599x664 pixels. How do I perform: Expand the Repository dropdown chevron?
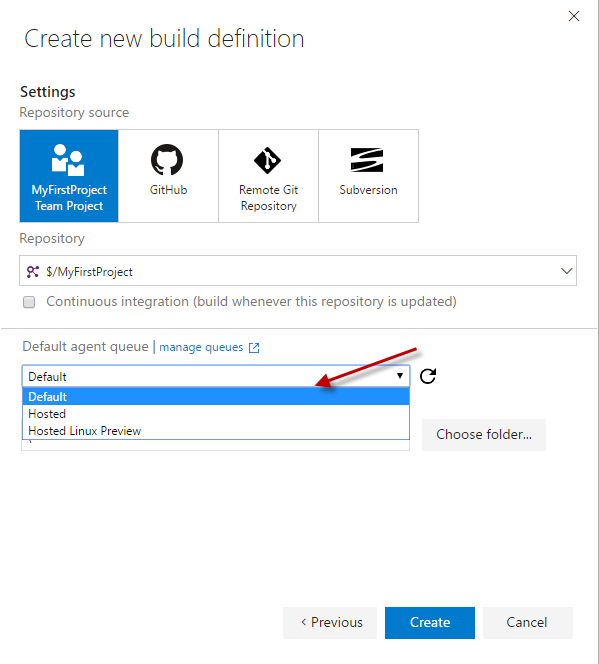tap(566, 271)
